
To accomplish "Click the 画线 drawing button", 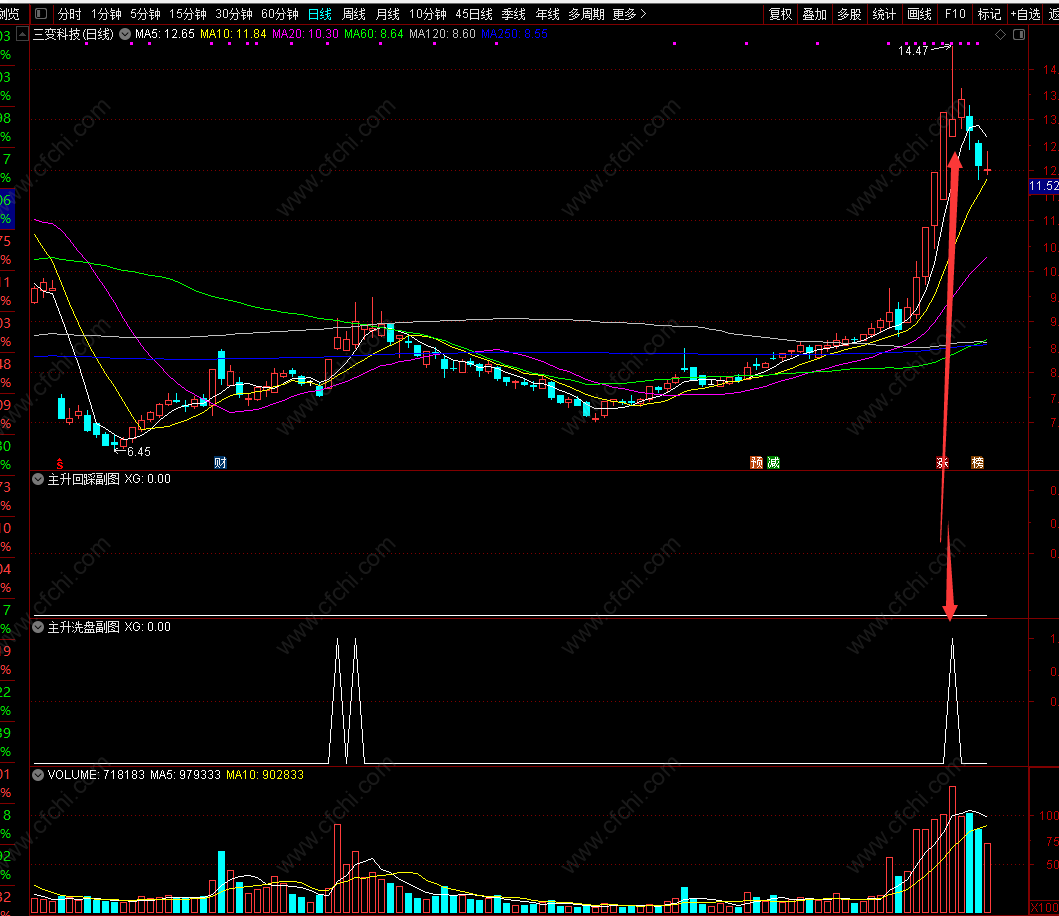I will coord(919,14).
